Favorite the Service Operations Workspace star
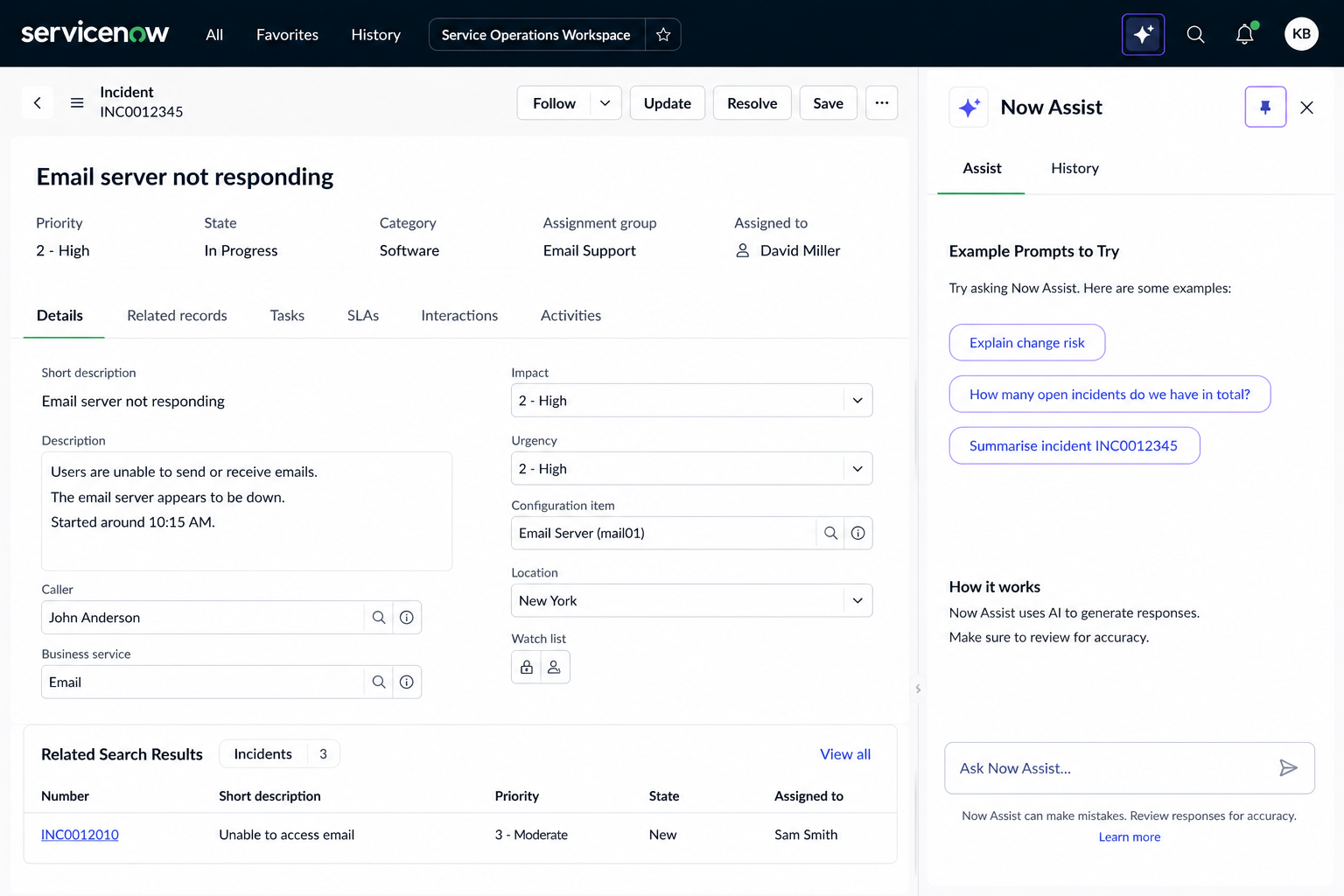This screenshot has width=1344, height=896. point(663,34)
